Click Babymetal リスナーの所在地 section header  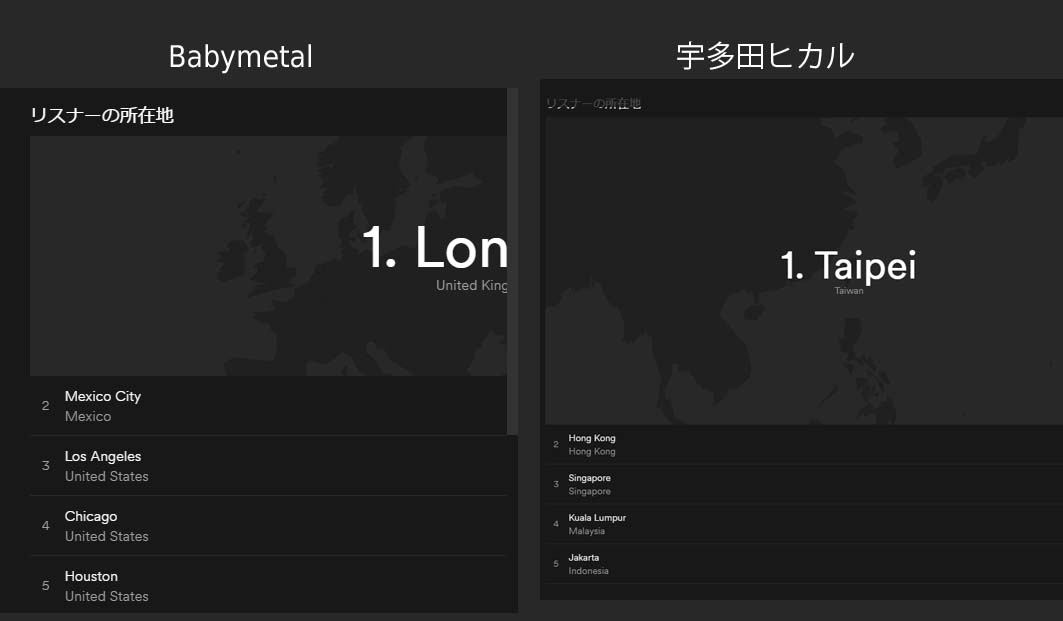(102, 115)
